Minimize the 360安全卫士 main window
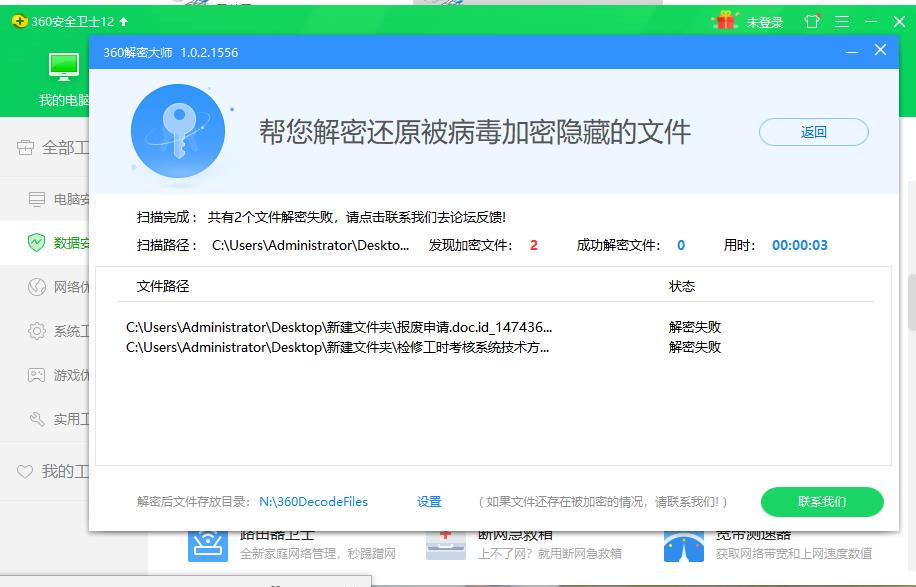The image size is (916, 587). coord(871,22)
